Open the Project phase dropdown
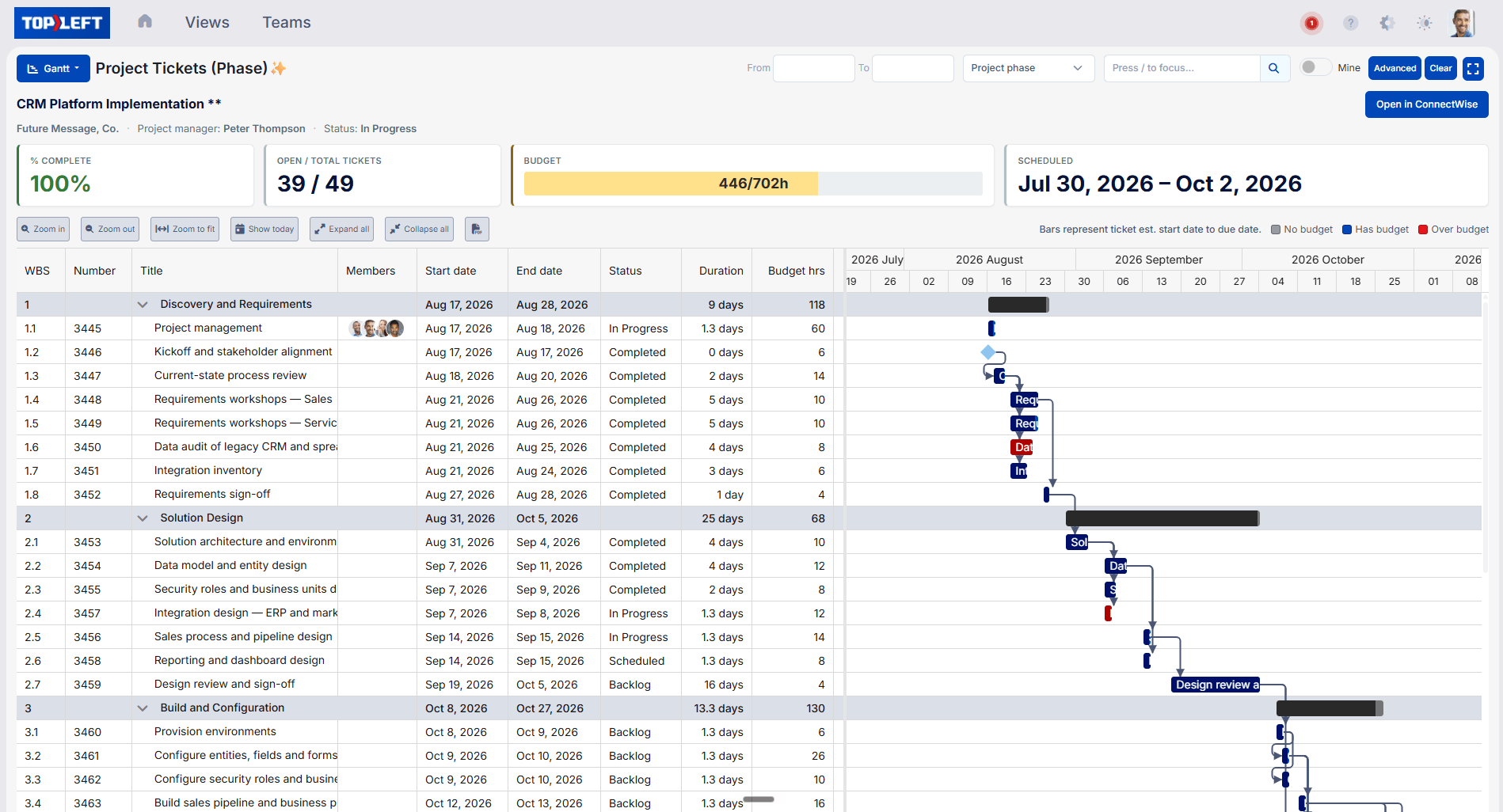The image size is (1503, 812). (x=1029, y=68)
